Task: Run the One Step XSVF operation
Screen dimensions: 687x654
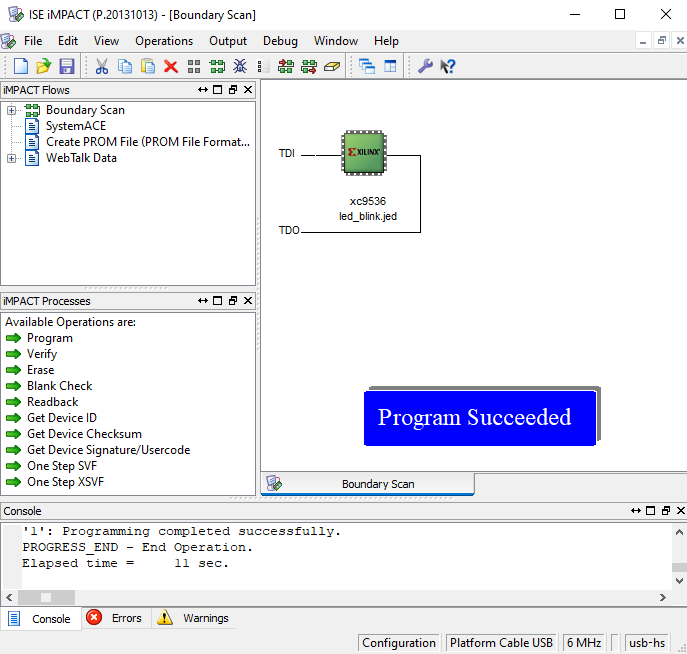Action: click(x=65, y=482)
